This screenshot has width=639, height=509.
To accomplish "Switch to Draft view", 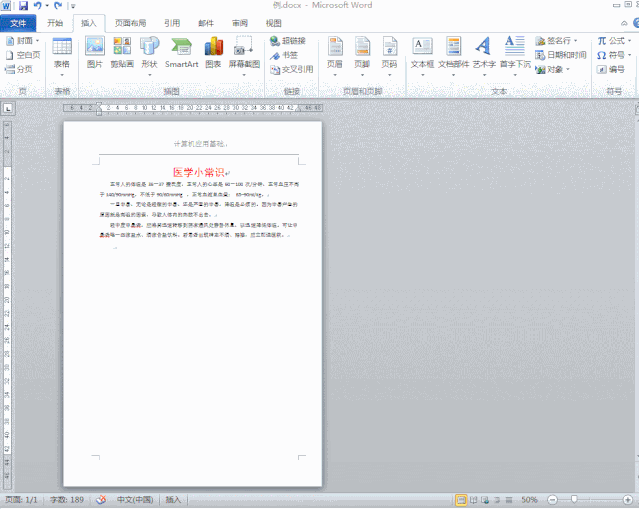I will coord(509,500).
